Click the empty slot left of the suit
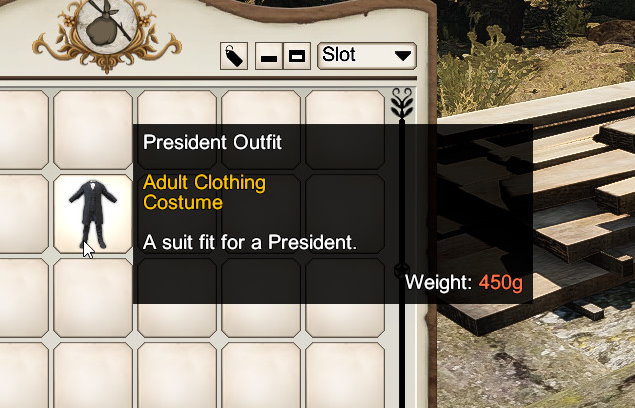635x408 pixels. pyautogui.click(x=24, y=214)
